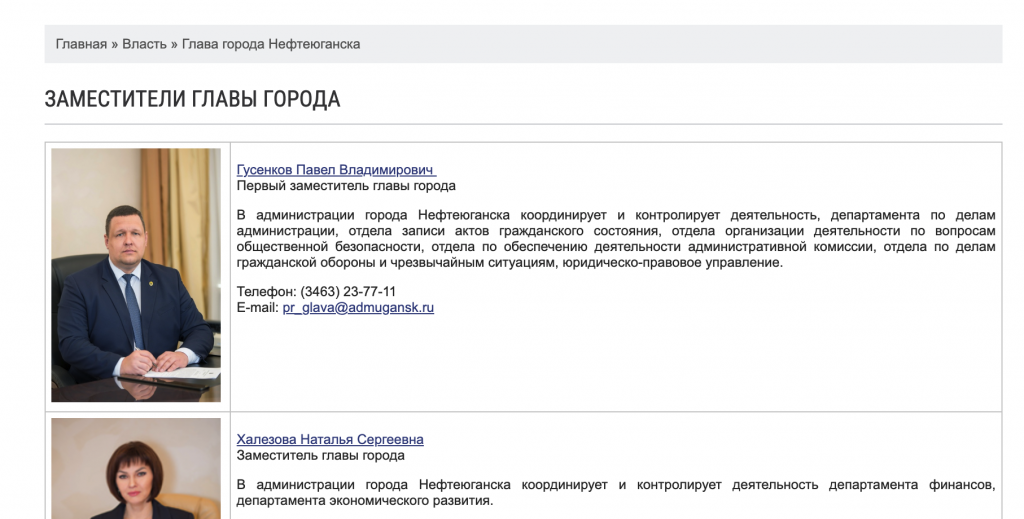This screenshot has height=519, width=1024.
Task: Select the Глава города Нефтеюганска breadcrumb
Action: 271,44
